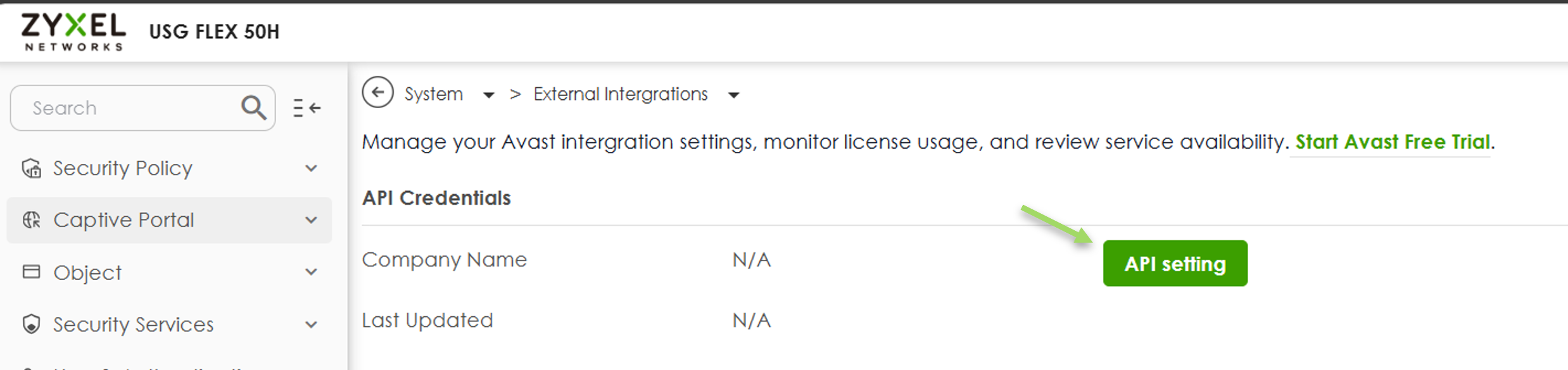Collapse the sidebar menu icon
This screenshot has height=370, width=1568.
point(307,108)
